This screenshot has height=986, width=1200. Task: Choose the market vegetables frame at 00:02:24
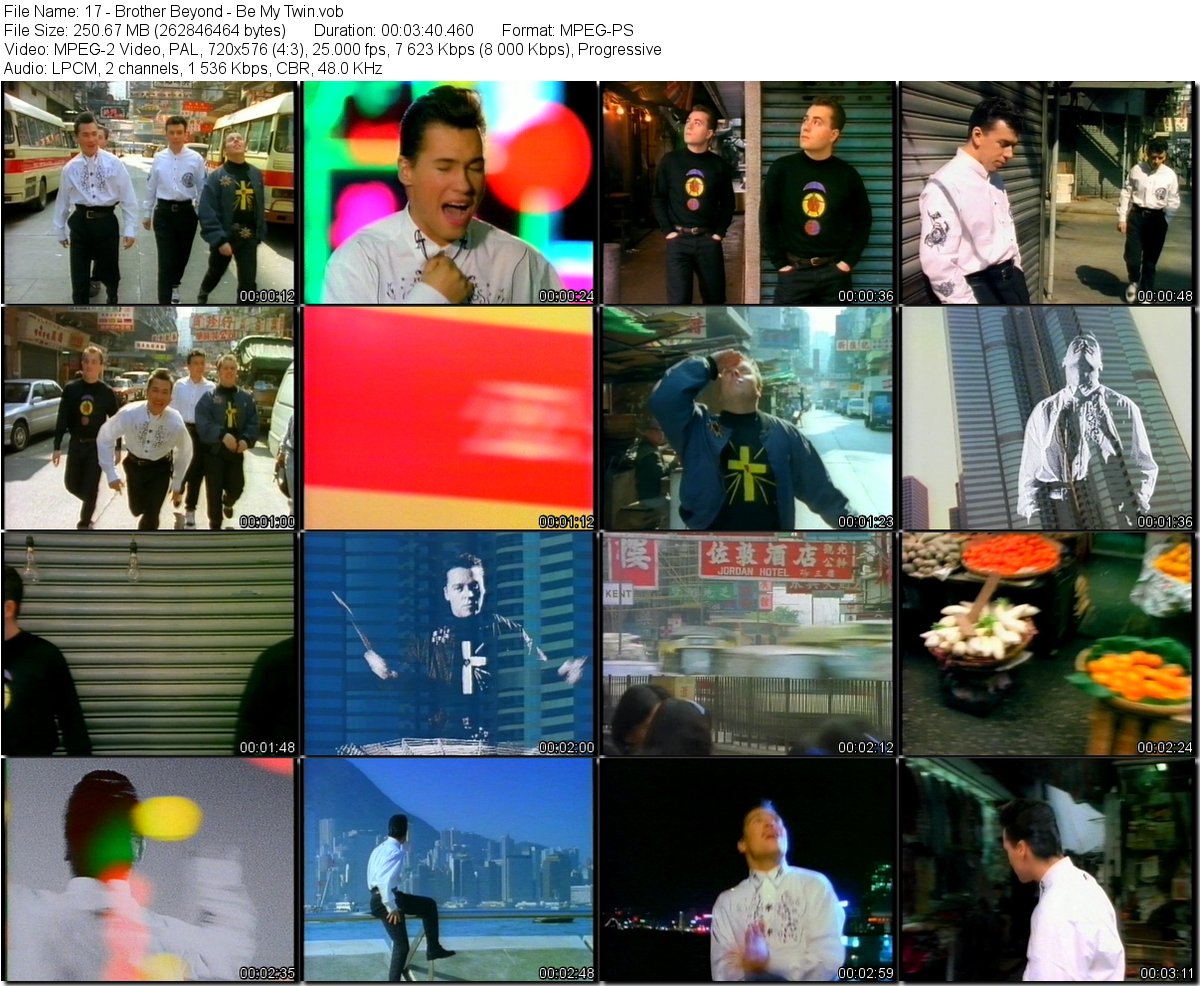[1047, 644]
